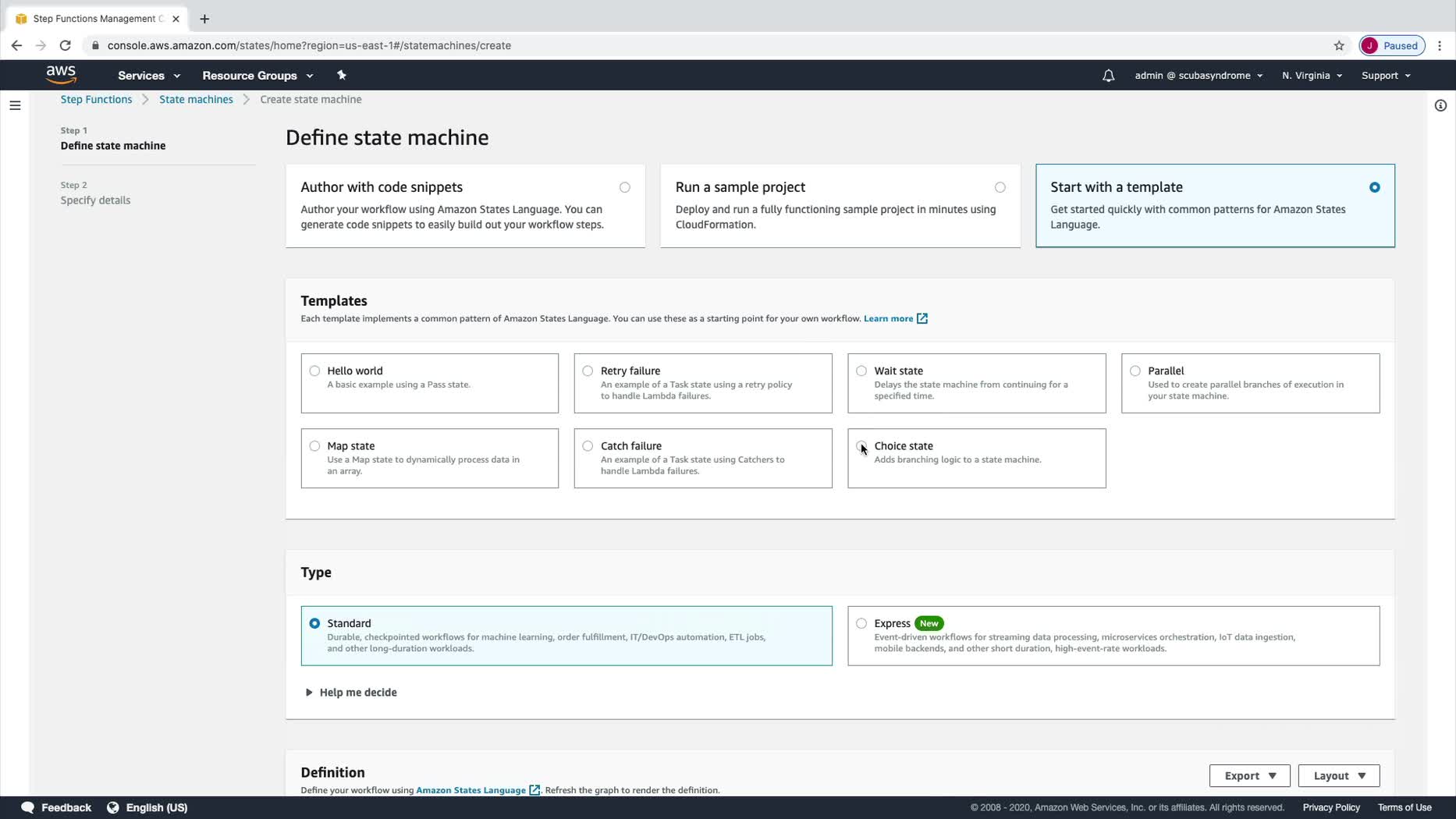1456x819 pixels.
Task: Click the Paused profile avatar button
Action: click(1392, 45)
